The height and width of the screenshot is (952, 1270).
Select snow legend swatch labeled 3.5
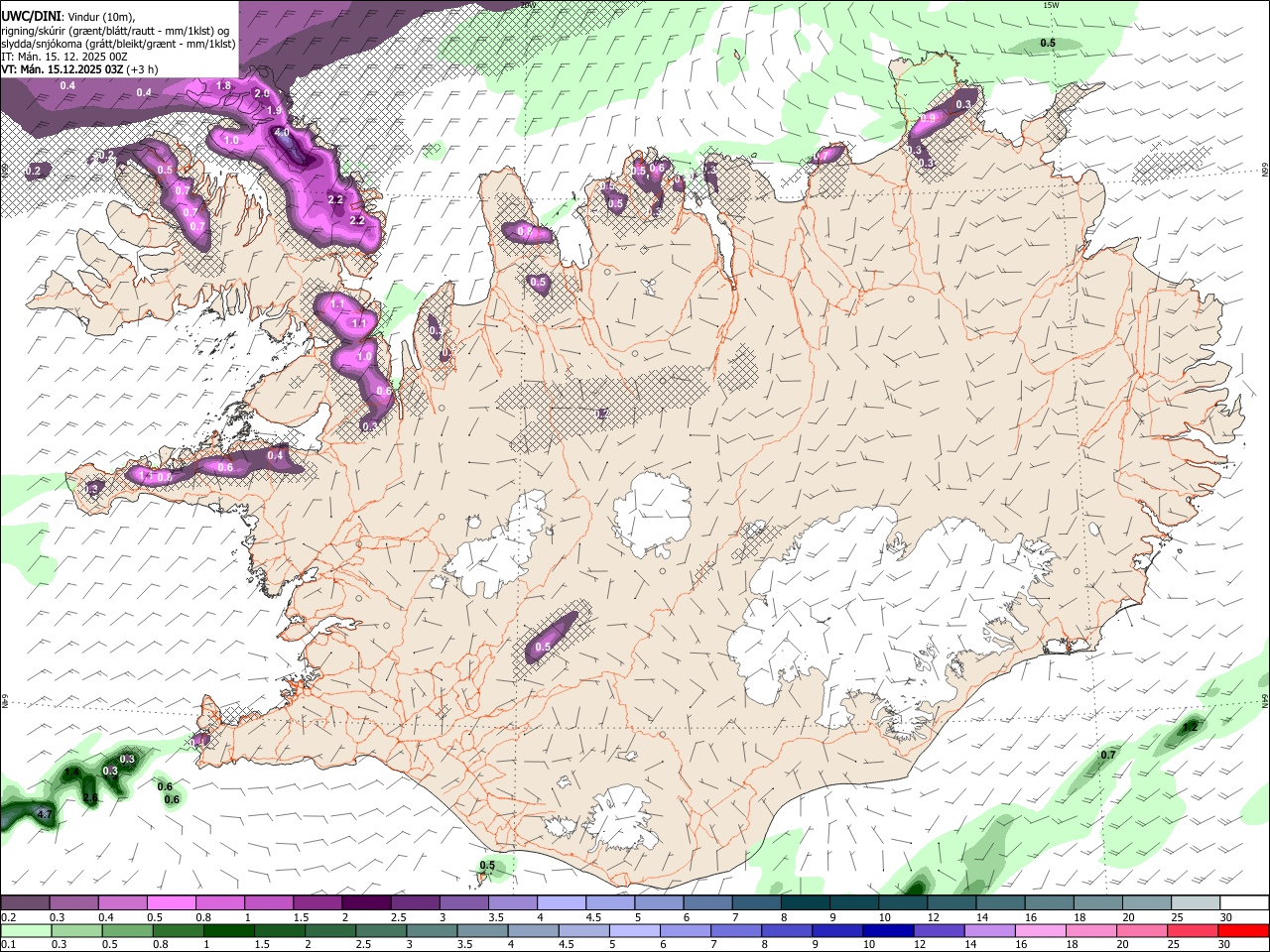pyautogui.click(x=512, y=903)
